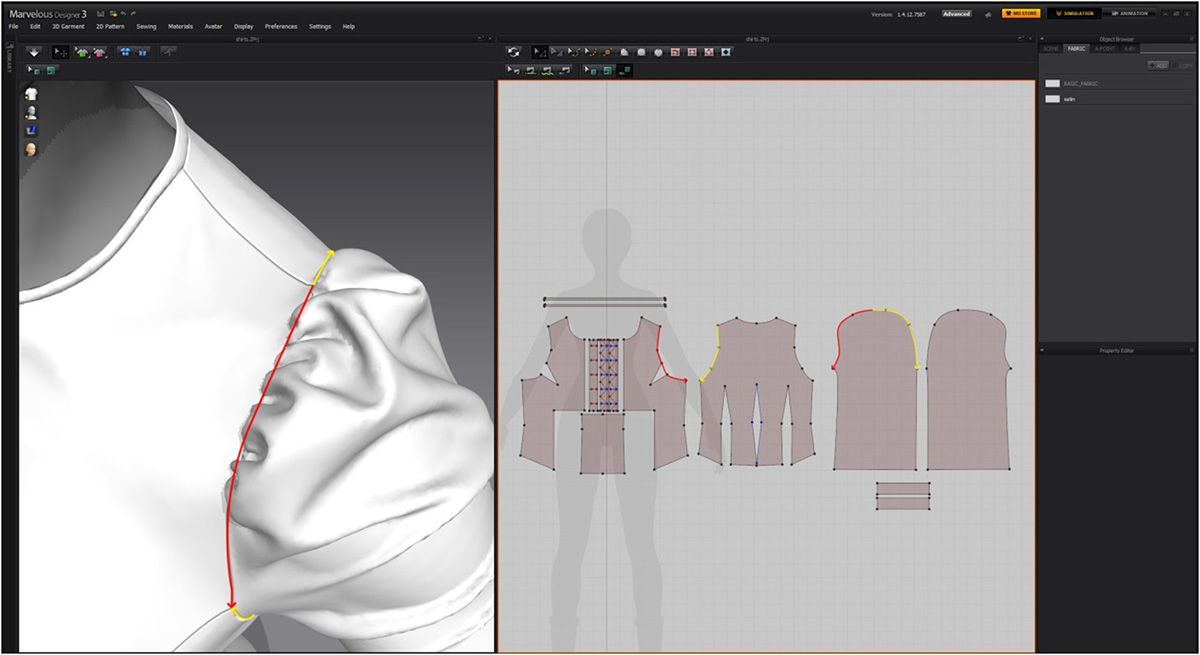Click the ADD fabric button
This screenshot has height=655, width=1200.
(1158, 66)
